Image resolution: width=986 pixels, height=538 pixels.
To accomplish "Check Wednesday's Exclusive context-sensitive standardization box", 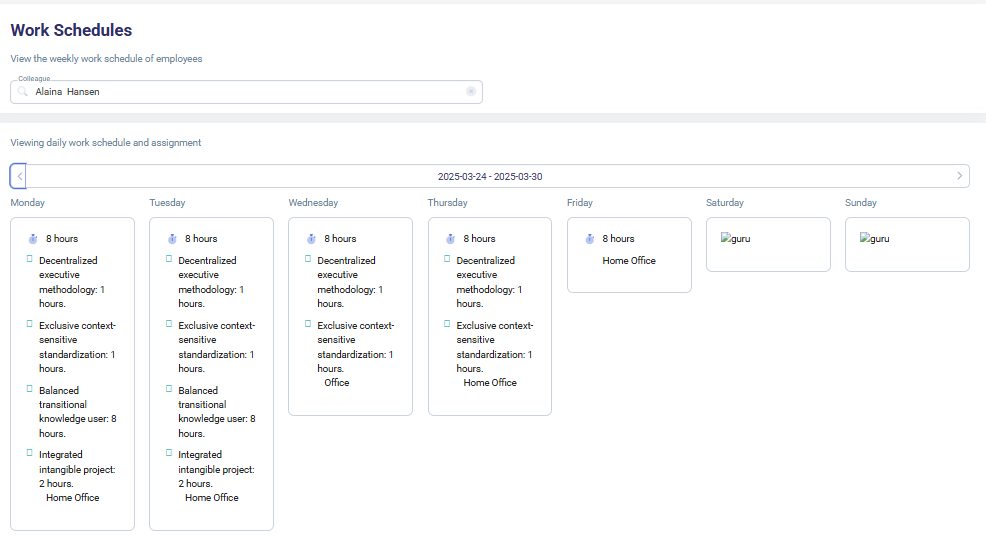I will [308, 324].
